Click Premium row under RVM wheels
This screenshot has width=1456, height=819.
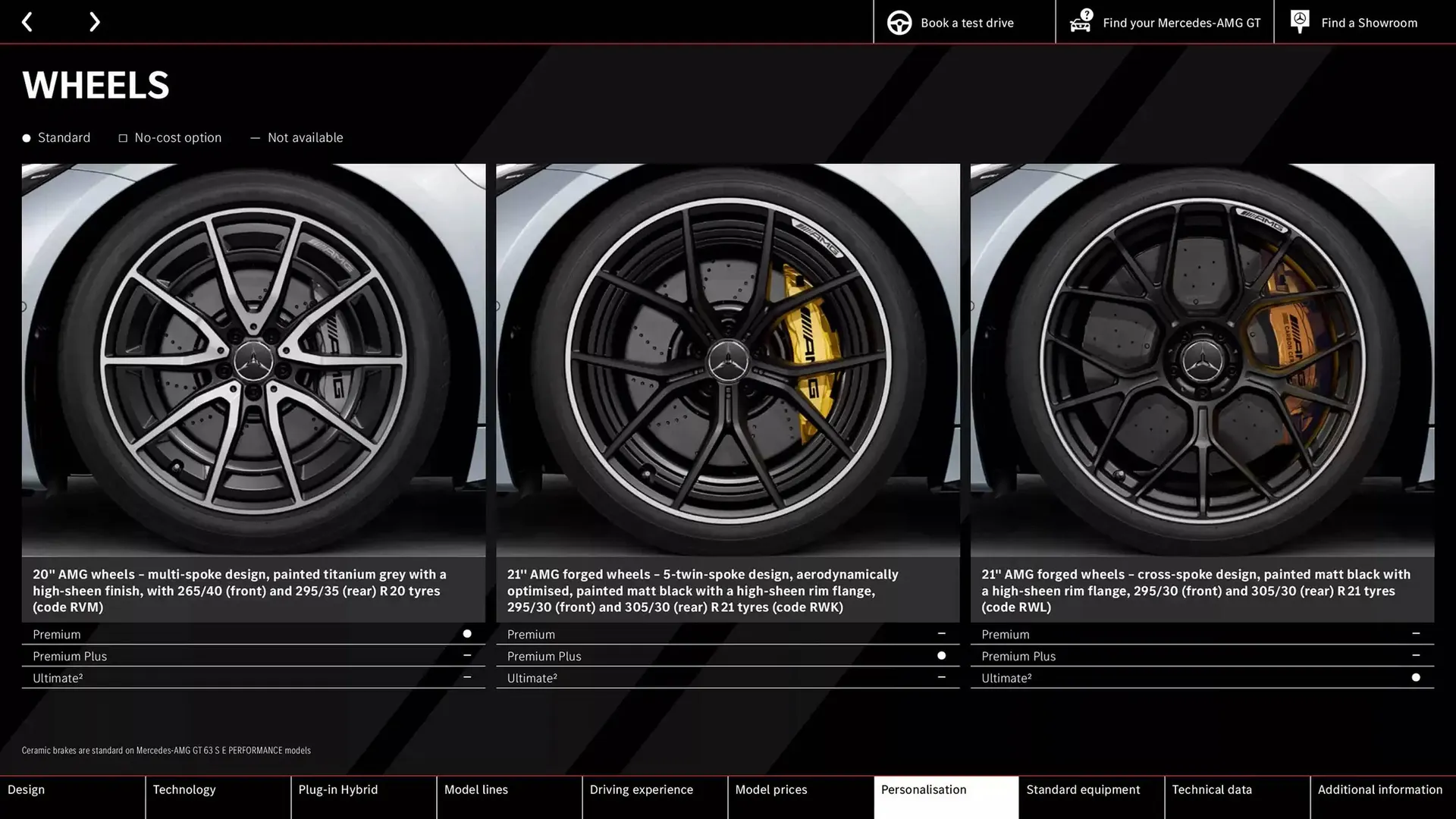tap(253, 634)
